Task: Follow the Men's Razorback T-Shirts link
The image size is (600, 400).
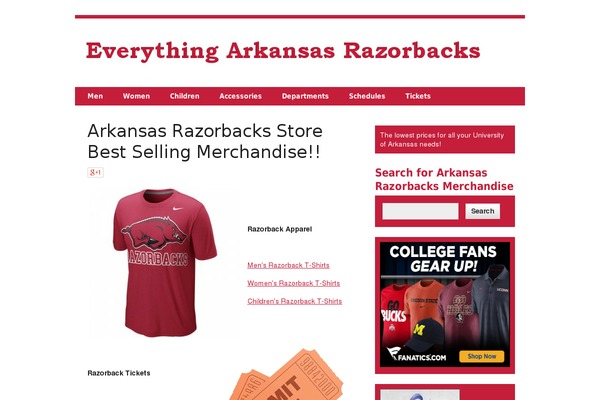Action: [288, 265]
